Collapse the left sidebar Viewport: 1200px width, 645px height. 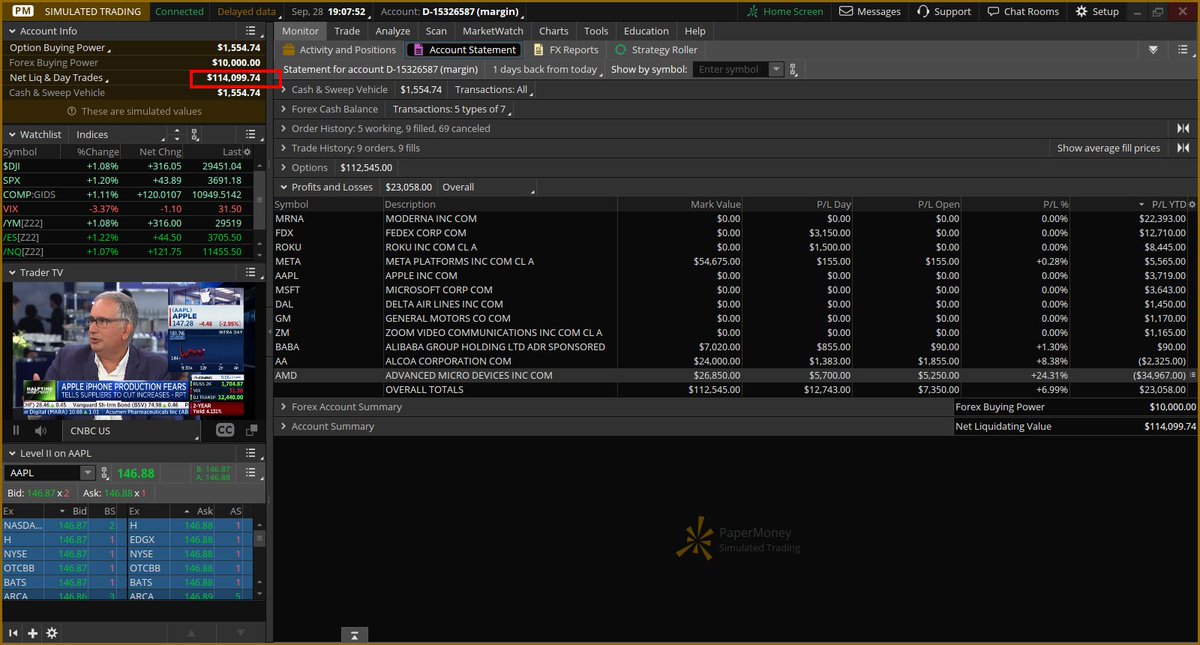pos(13,633)
